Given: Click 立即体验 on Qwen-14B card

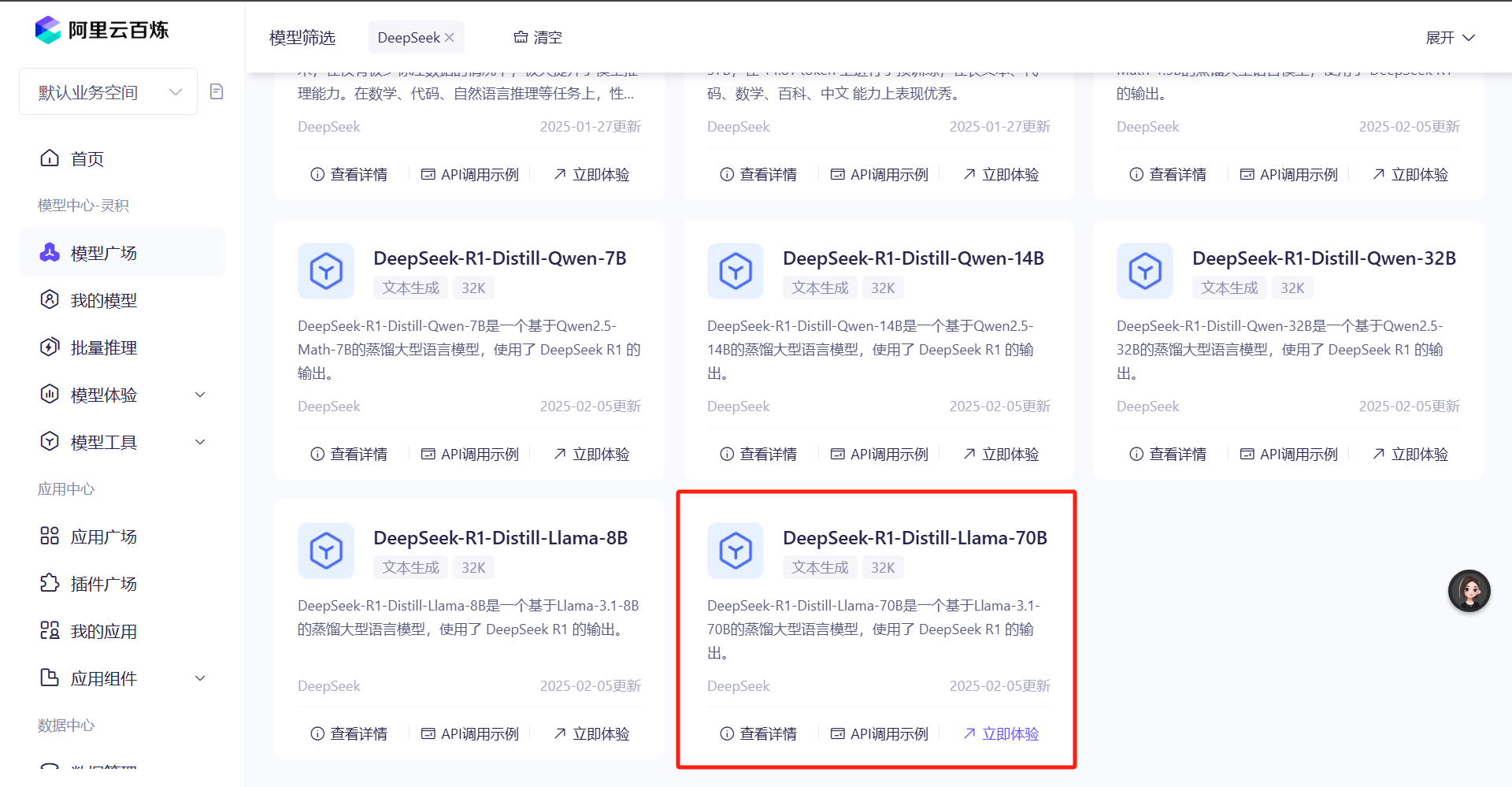Looking at the screenshot, I should pos(1001,454).
